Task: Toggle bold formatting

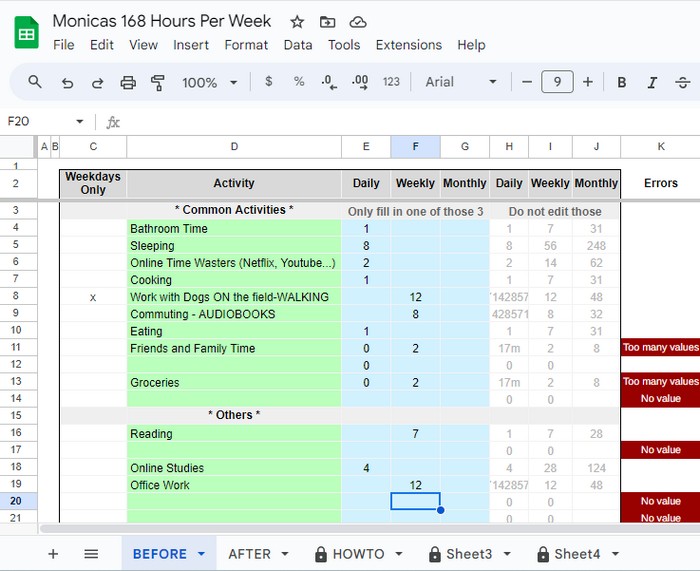Action: pos(621,82)
